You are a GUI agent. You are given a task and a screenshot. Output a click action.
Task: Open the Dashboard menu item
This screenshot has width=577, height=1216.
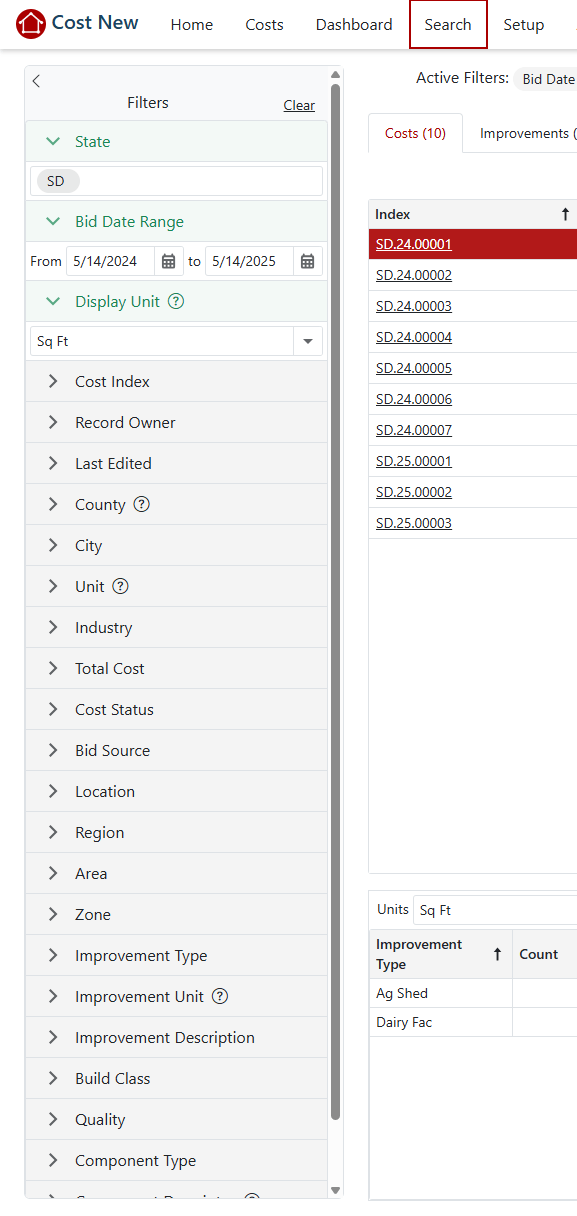pos(354,25)
